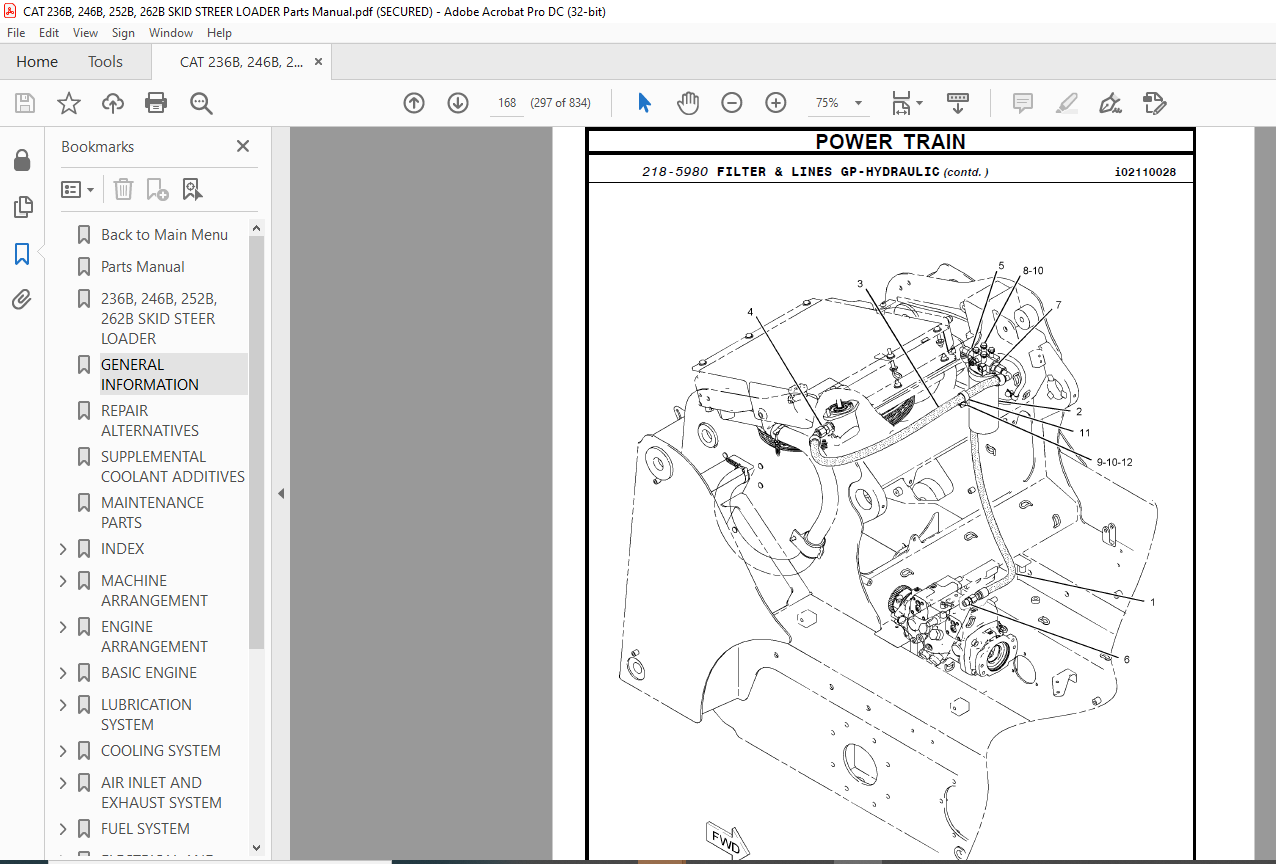1276x864 pixels.
Task: Open the sign document tool
Action: [1110, 103]
